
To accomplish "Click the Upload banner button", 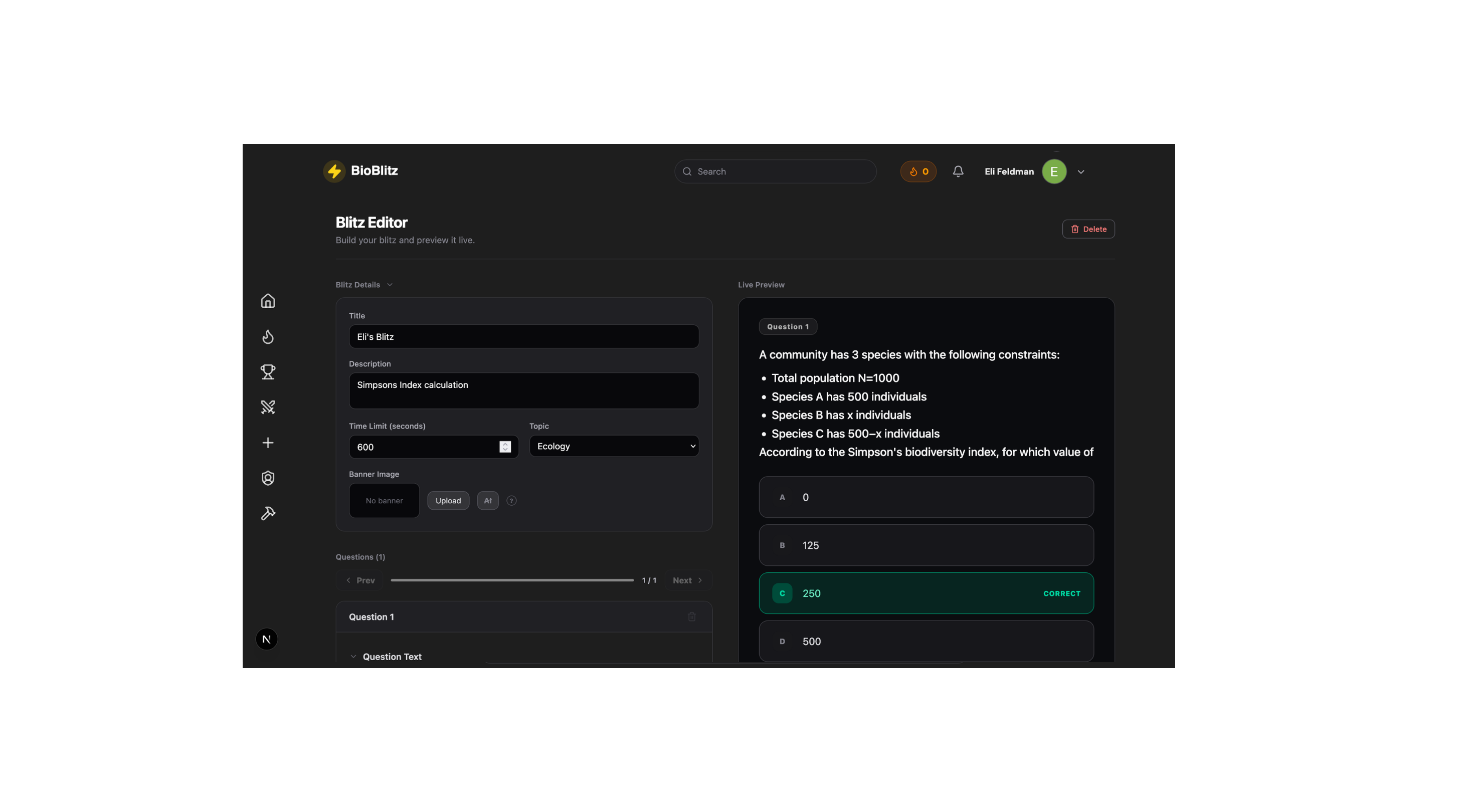I will point(447,500).
